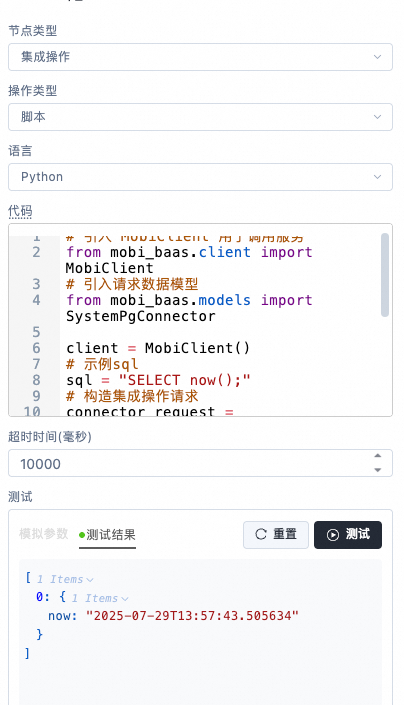Open the 脚本 operation type dropdown
The image size is (404, 705).
[200, 117]
